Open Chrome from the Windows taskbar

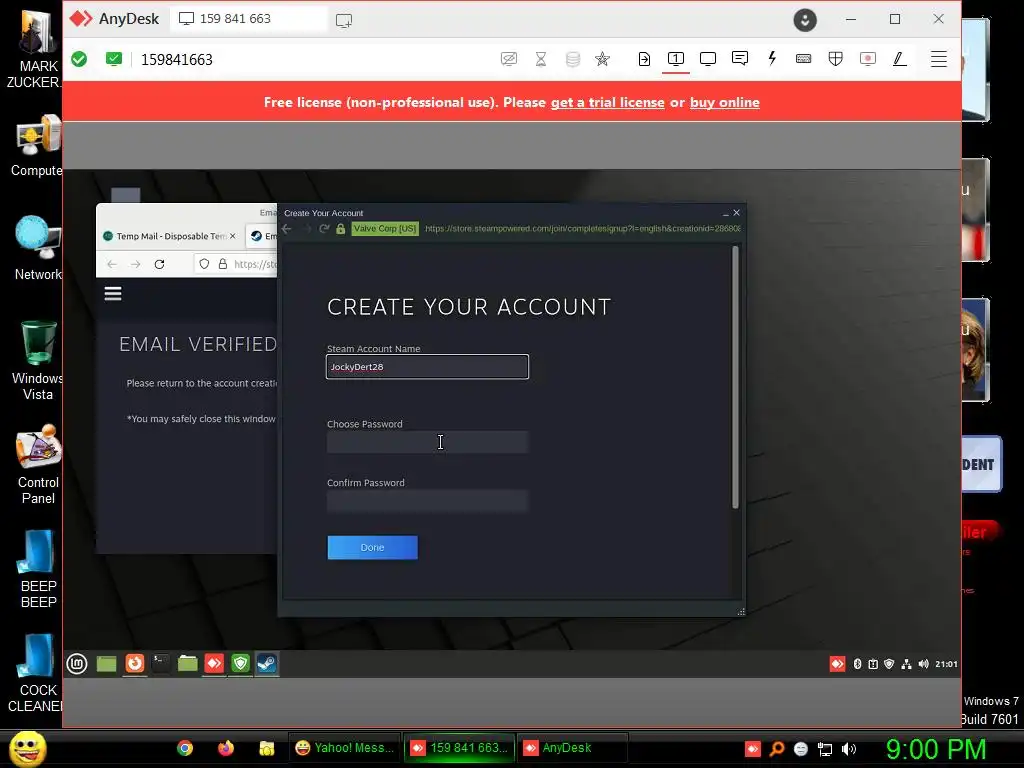point(185,748)
